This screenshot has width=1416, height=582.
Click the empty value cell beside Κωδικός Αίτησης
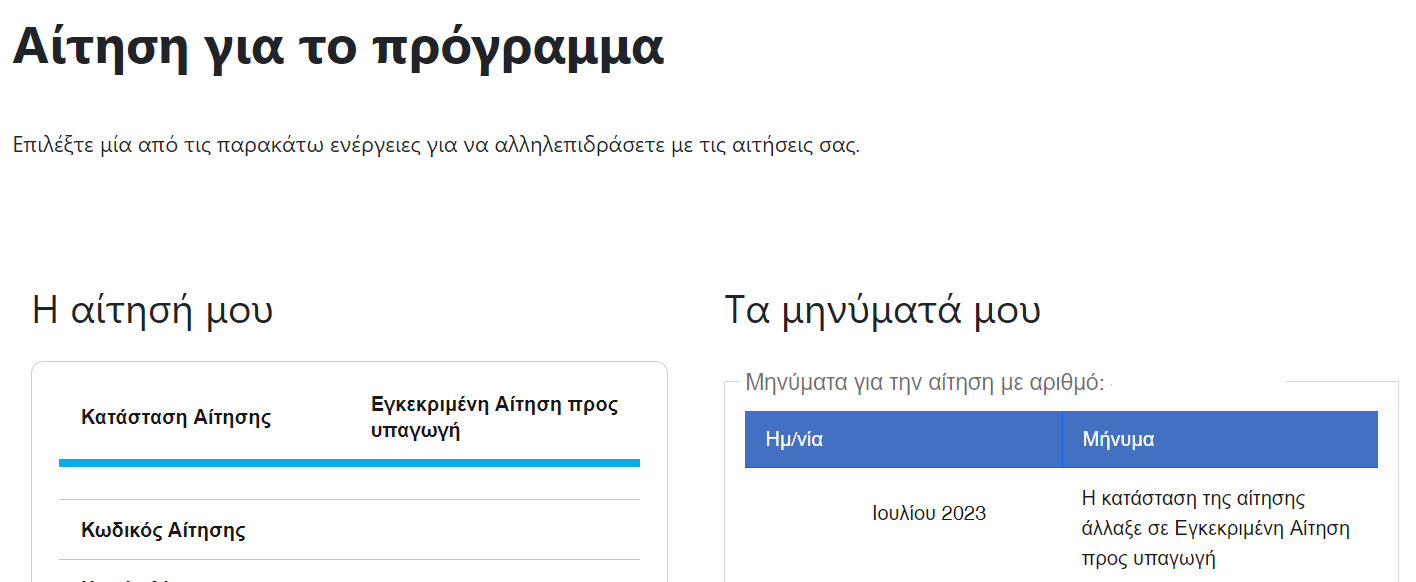[x=495, y=530]
